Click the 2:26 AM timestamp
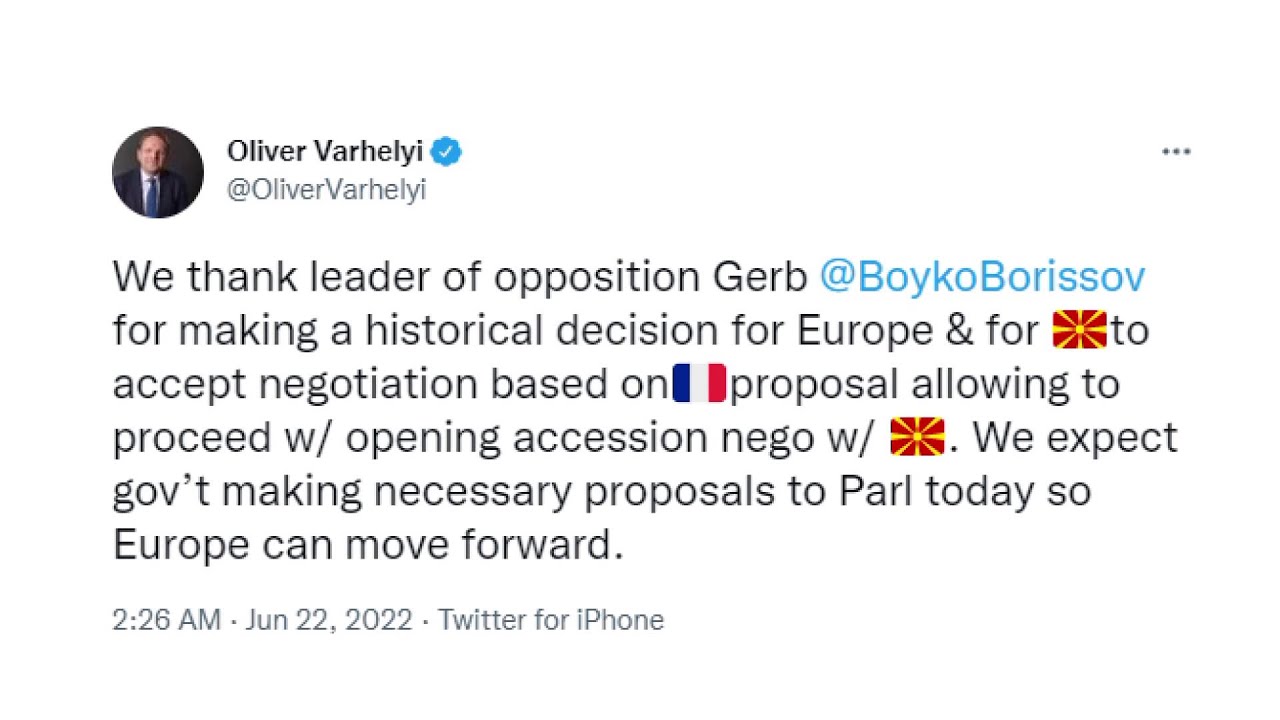 point(166,620)
